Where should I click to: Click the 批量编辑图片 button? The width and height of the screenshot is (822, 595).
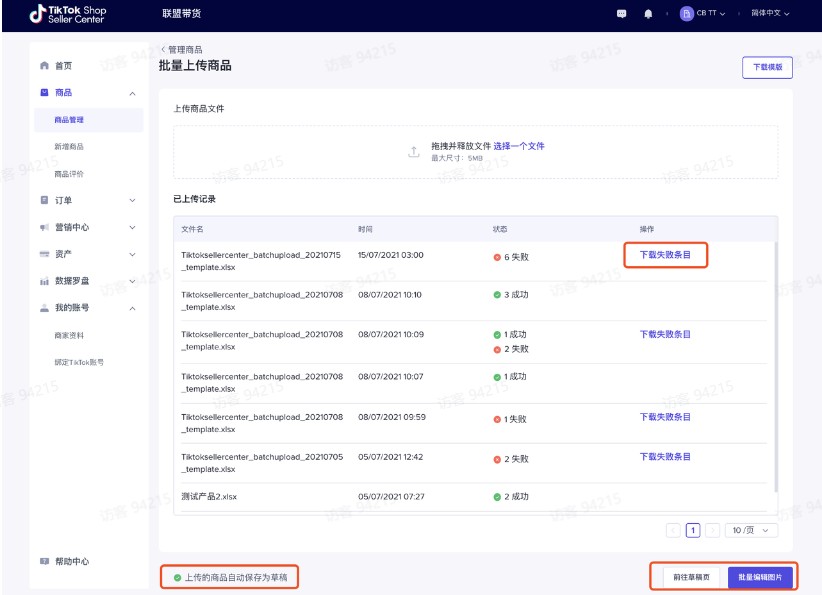click(760, 577)
